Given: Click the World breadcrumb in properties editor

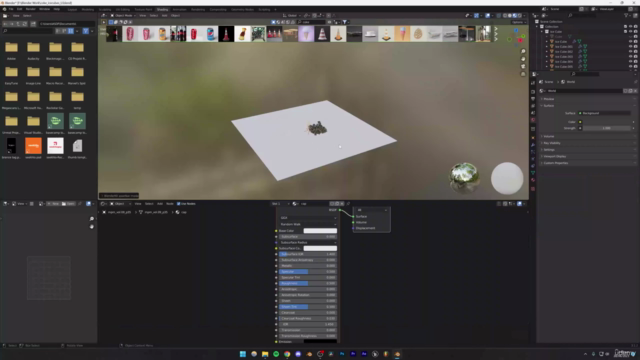Looking at the screenshot, I should coord(570,82).
